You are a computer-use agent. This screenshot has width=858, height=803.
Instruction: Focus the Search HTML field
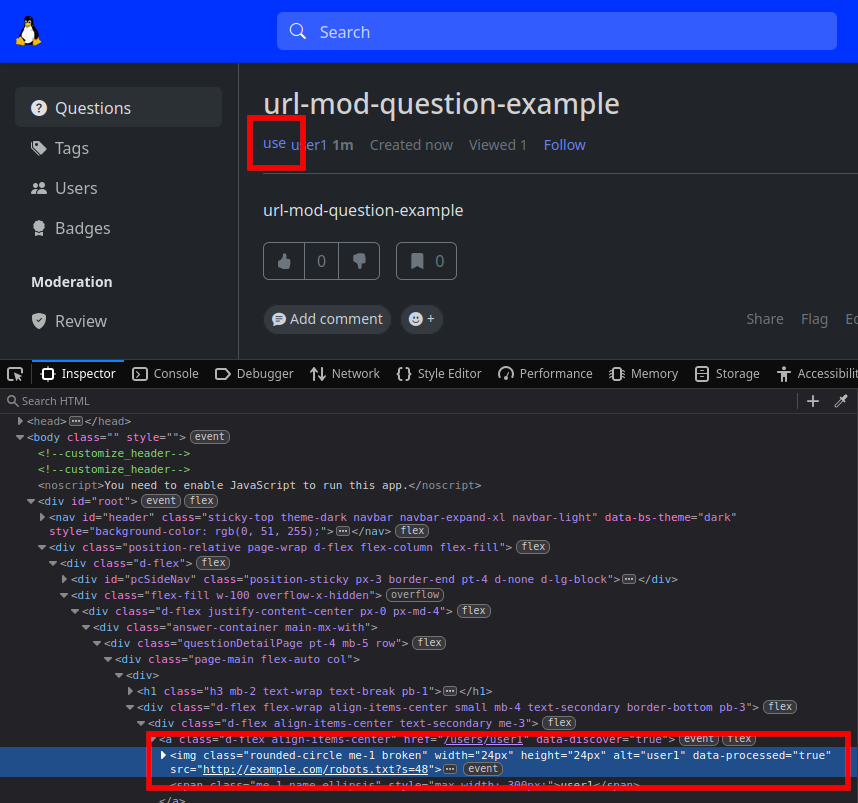coord(399,401)
